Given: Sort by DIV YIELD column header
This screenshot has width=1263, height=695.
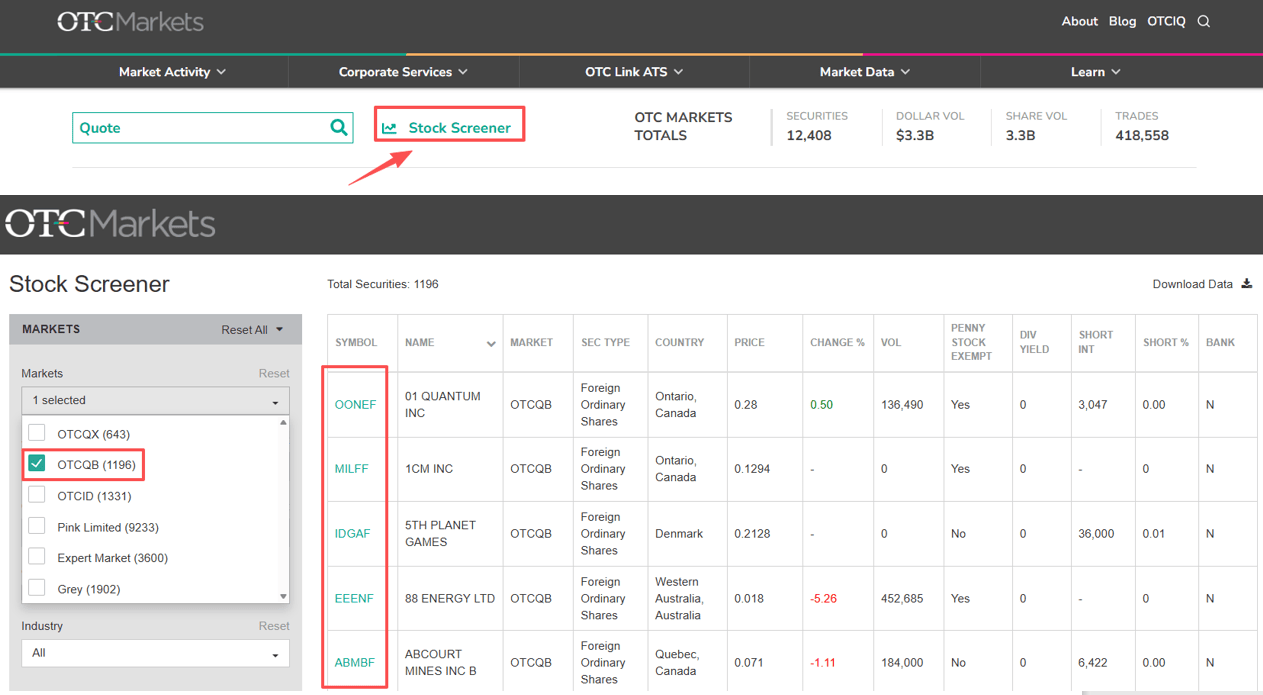Looking at the screenshot, I should (1035, 342).
